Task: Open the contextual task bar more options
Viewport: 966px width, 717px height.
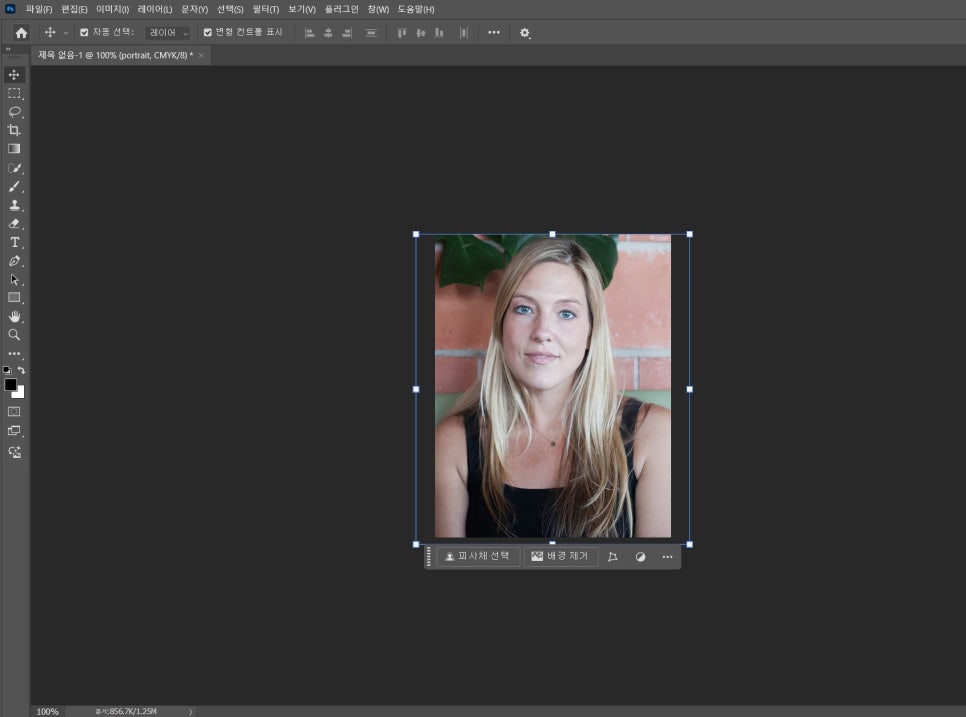Action: coord(667,557)
